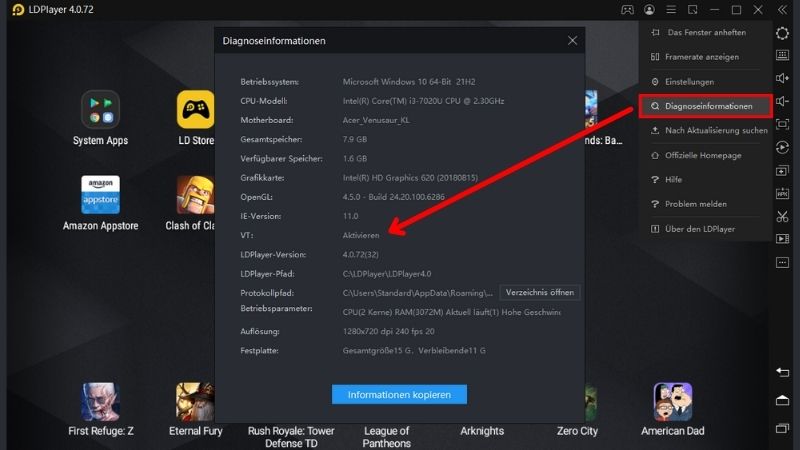Click the Festplatte Gesamtgröße value

pyautogui.click(x=414, y=351)
